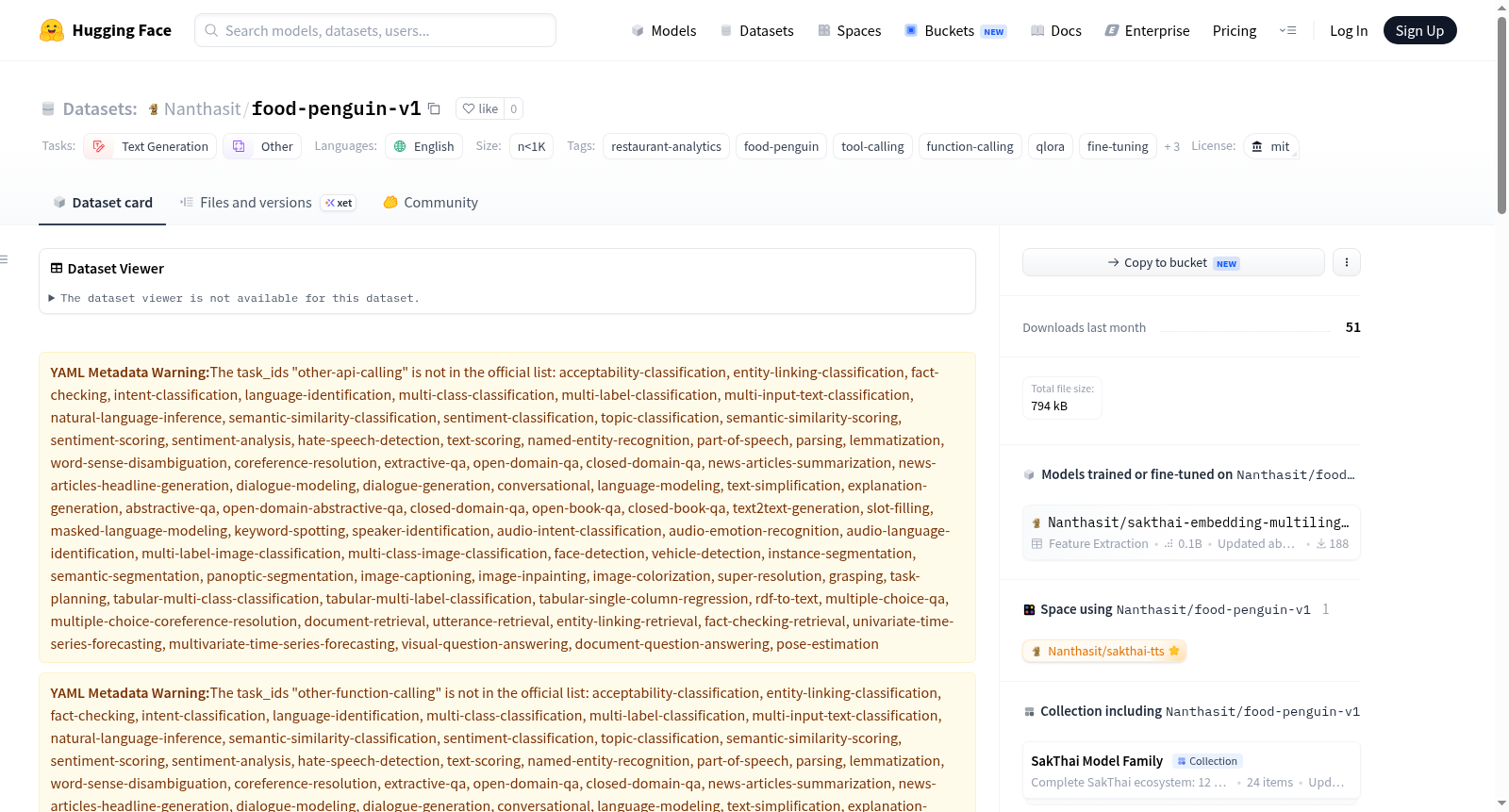Click the Datasets: breadcrumb link
The height and width of the screenshot is (812, 1509).
100,108
